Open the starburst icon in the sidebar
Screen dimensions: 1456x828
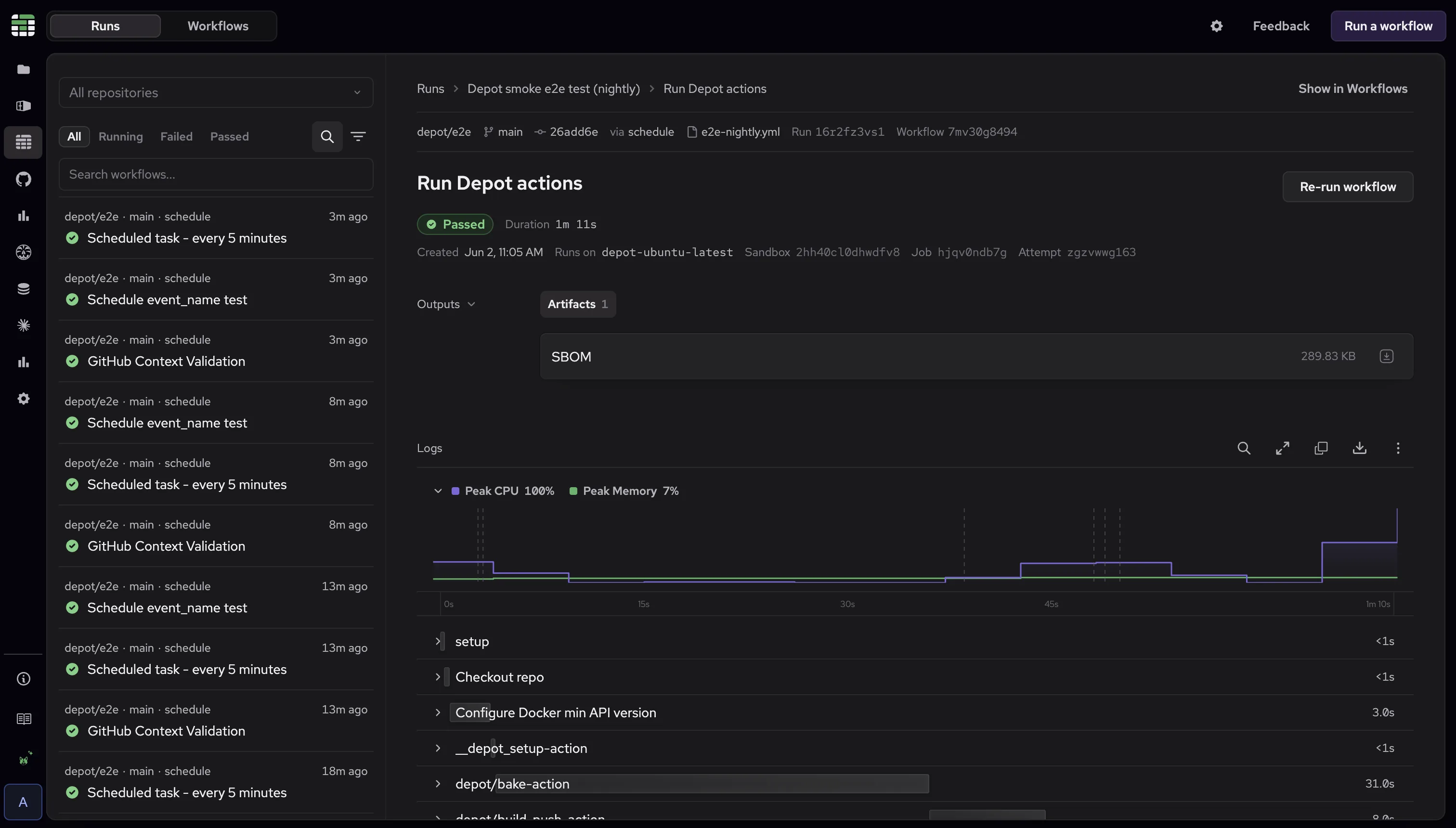[23, 325]
